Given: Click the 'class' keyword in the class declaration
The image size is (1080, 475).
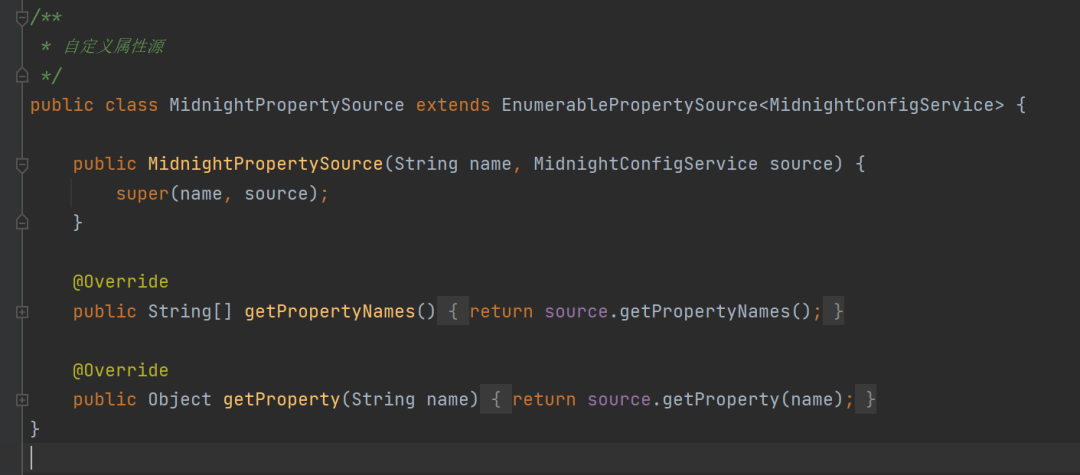Looking at the screenshot, I should (132, 105).
